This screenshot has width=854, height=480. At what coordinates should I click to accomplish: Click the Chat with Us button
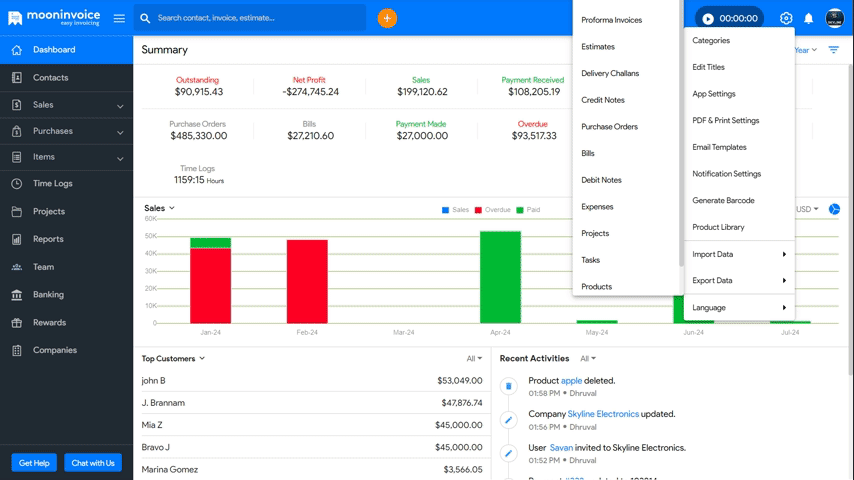pyautogui.click(x=93, y=463)
